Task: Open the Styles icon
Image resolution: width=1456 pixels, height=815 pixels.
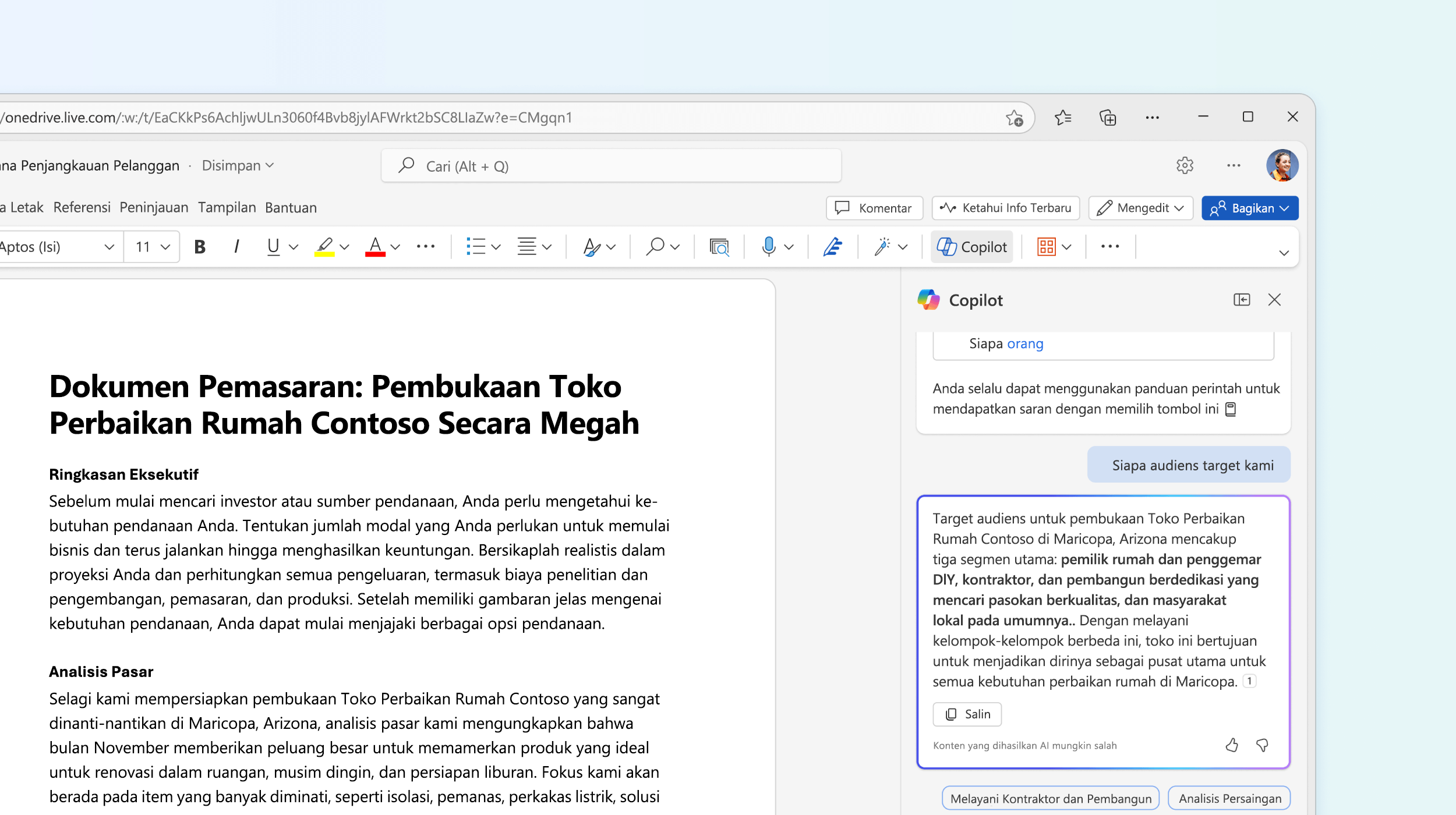Action: click(x=592, y=247)
